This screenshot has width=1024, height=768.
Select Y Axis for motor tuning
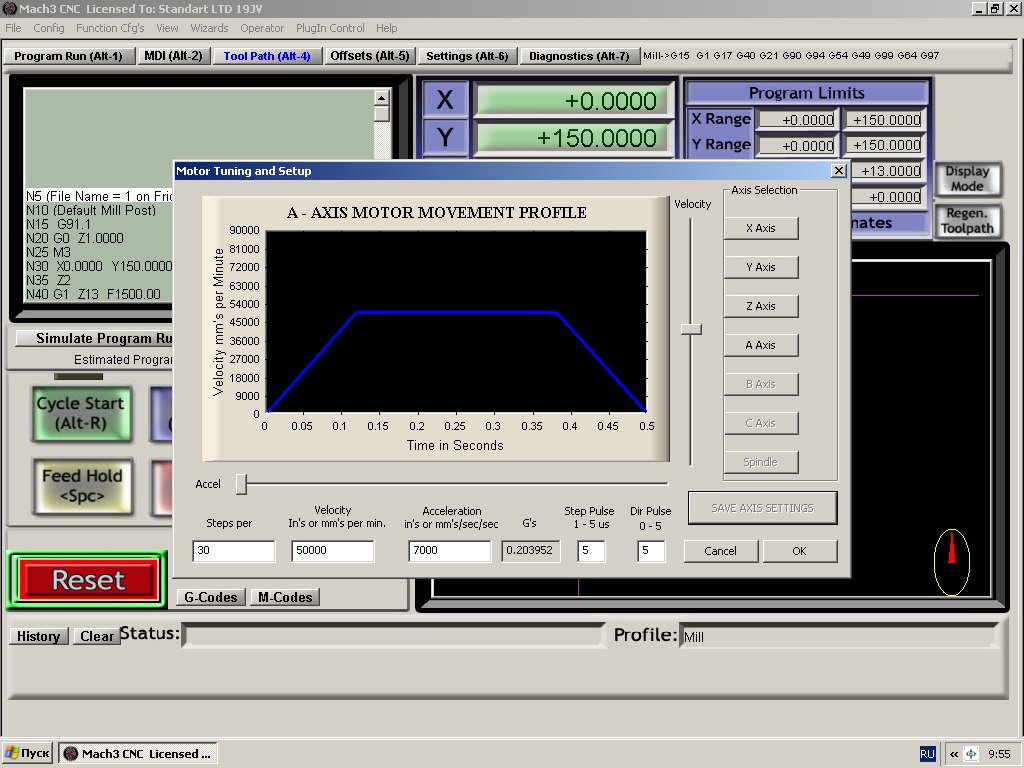760,267
